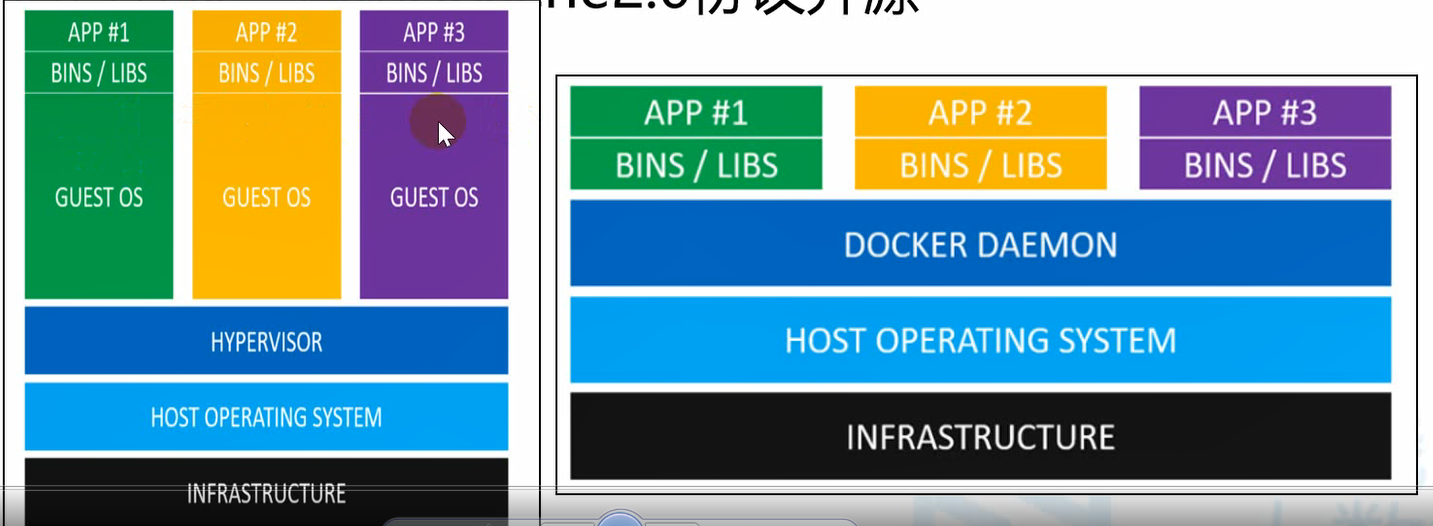The height and width of the screenshot is (526, 1433).
Task: Click HOST OPERATING SYSTEM below DOCKER DAEMON
Action: pos(981,339)
